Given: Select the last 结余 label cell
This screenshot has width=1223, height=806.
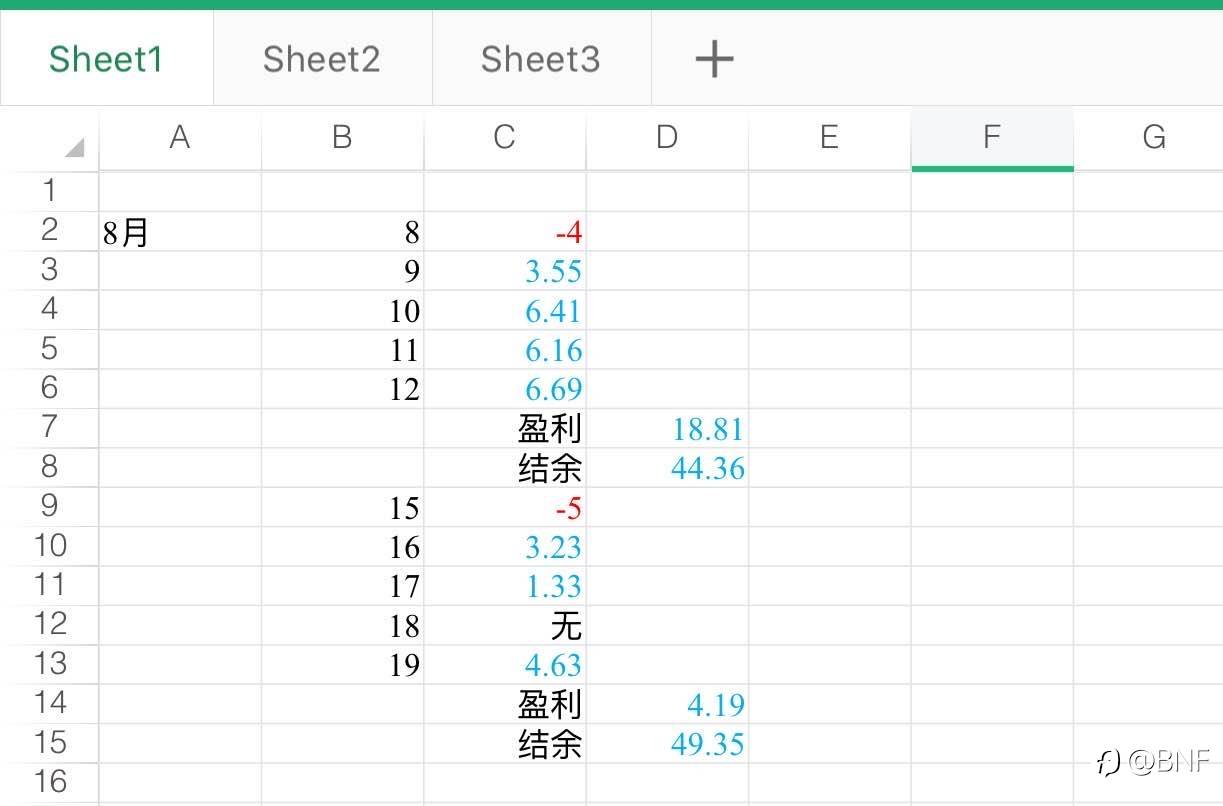Looking at the screenshot, I should click(505, 744).
